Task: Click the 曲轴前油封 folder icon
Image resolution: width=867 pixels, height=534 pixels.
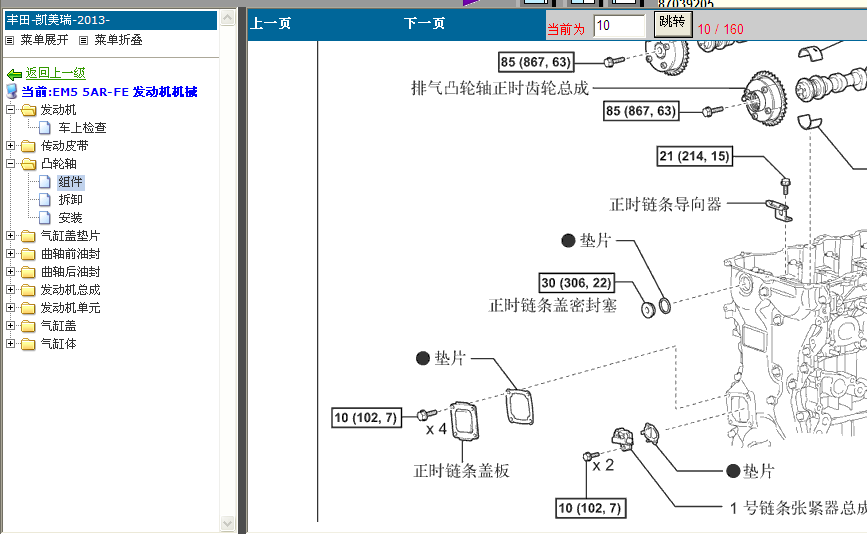Action: 28,254
